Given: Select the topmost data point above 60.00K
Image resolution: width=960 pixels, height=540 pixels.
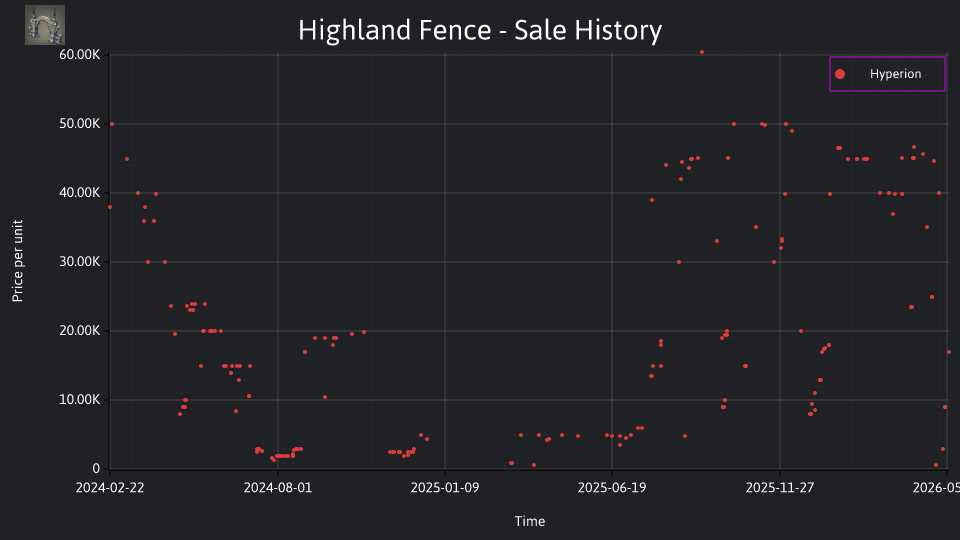Looking at the screenshot, I should [x=702, y=53].
